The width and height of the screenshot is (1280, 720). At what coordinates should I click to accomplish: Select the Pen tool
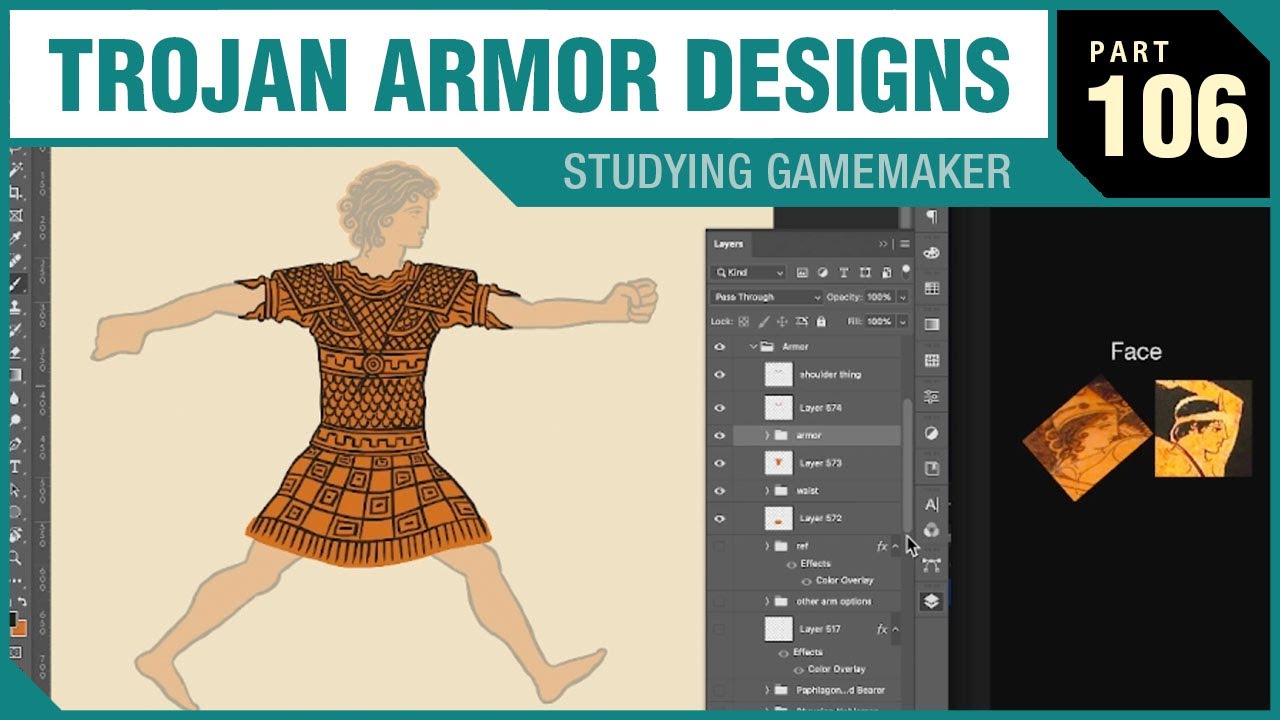point(16,444)
